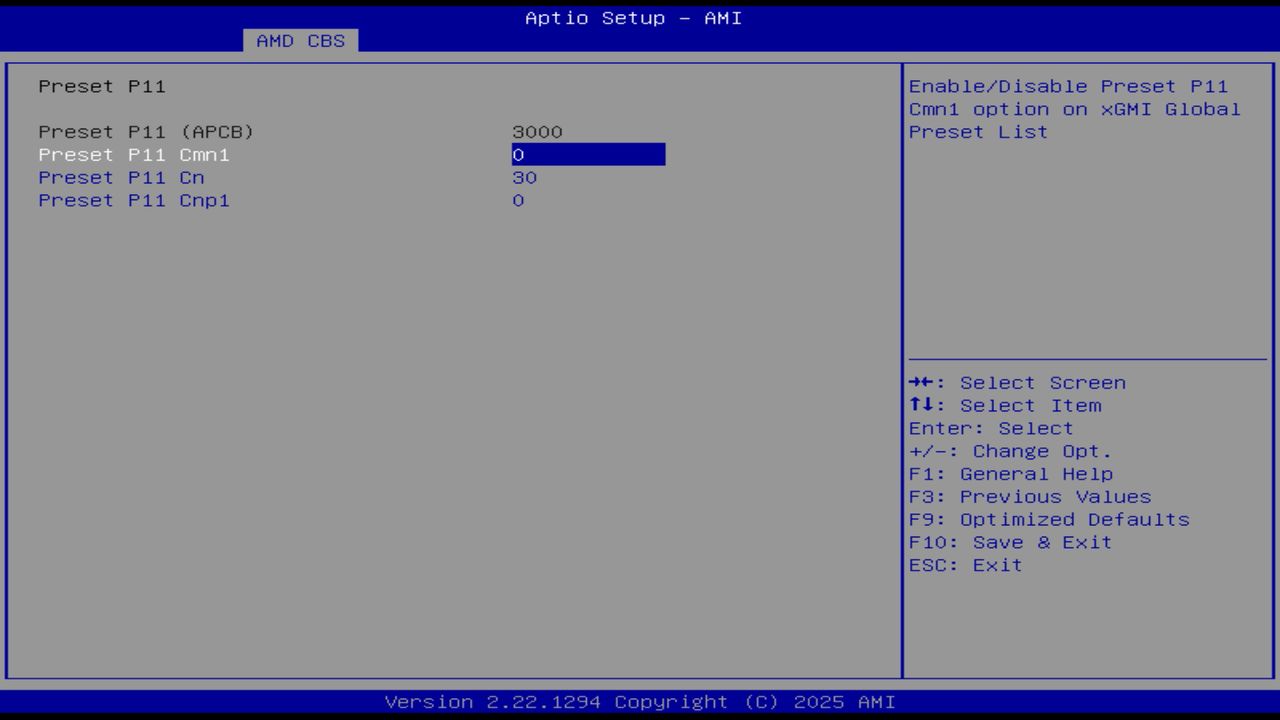Click the Preset P11 (APCB) entry
Image resolution: width=1280 pixels, height=720 pixels.
click(x=145, y=131)
